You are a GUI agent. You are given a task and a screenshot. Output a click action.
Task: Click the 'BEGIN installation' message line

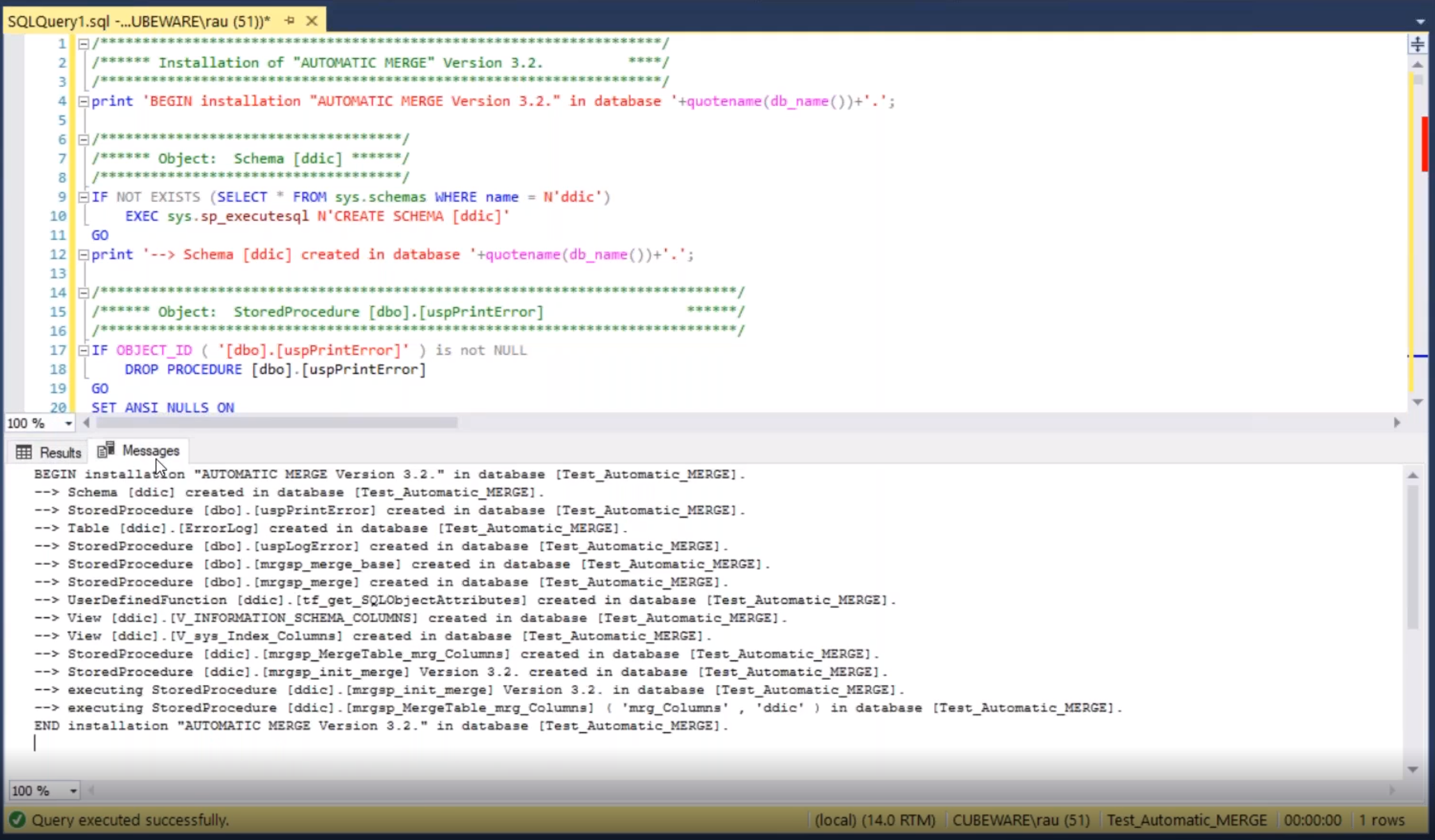click(390, 474)
